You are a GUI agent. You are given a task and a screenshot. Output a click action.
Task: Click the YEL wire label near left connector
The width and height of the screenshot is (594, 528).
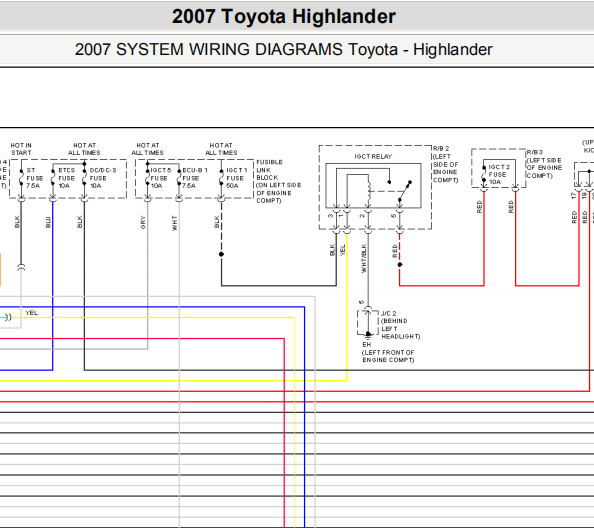pos(31,313)
